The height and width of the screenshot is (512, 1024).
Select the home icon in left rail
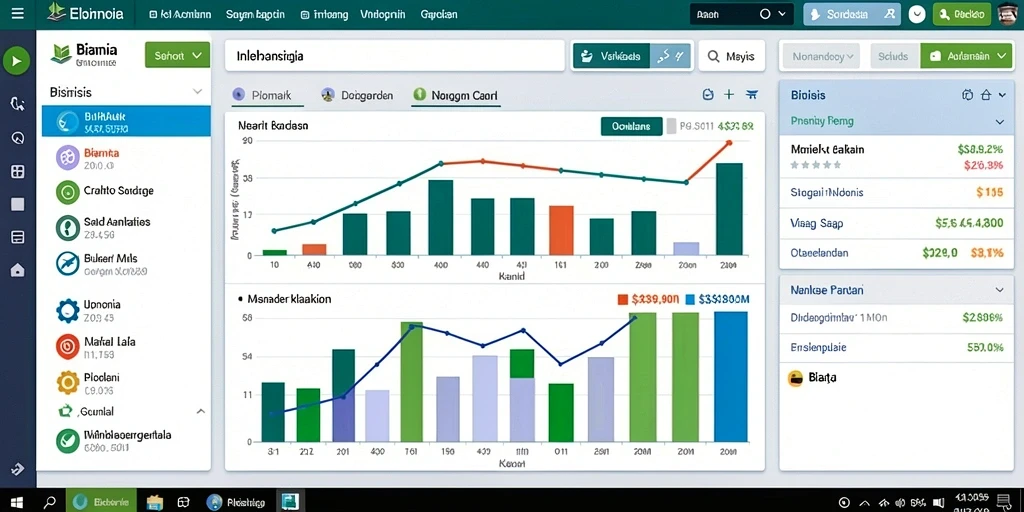coord(18,270)
